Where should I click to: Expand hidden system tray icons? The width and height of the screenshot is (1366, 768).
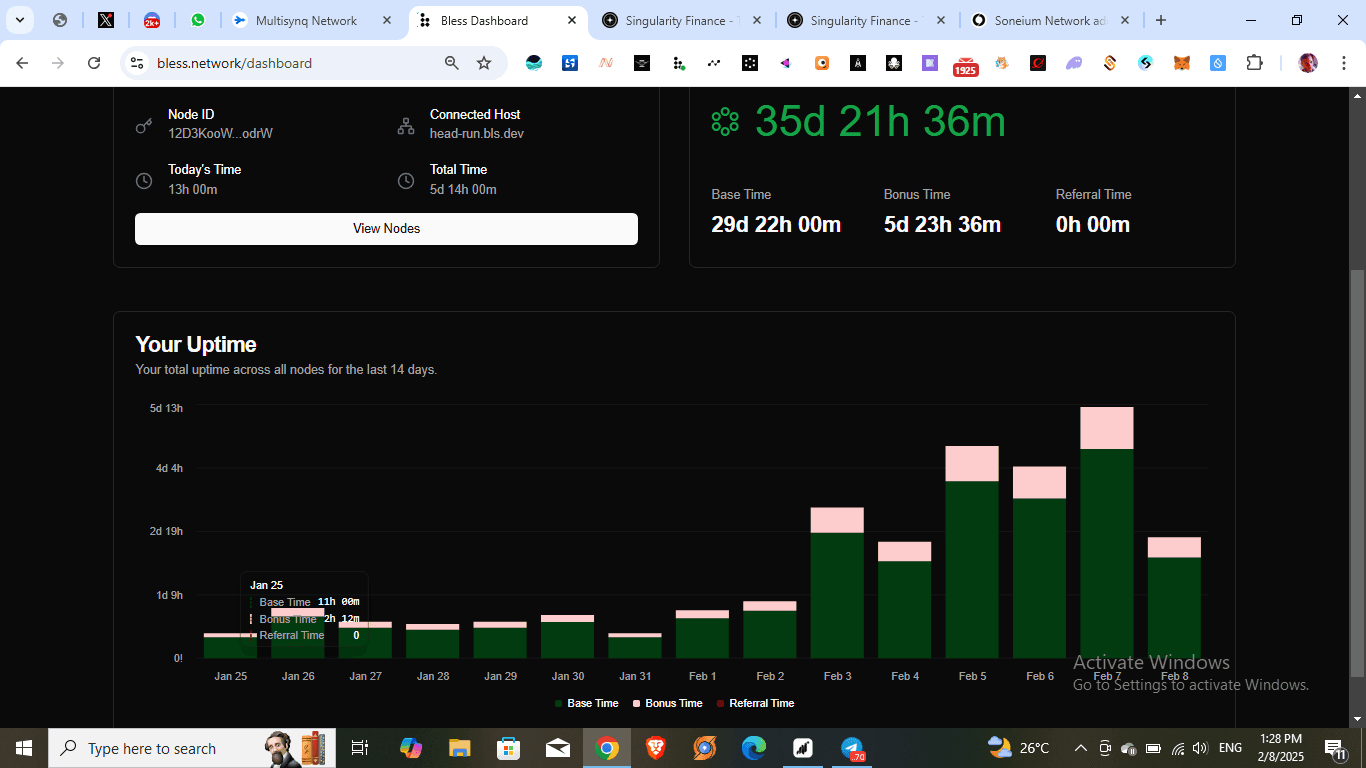(x=1081, y=748)
